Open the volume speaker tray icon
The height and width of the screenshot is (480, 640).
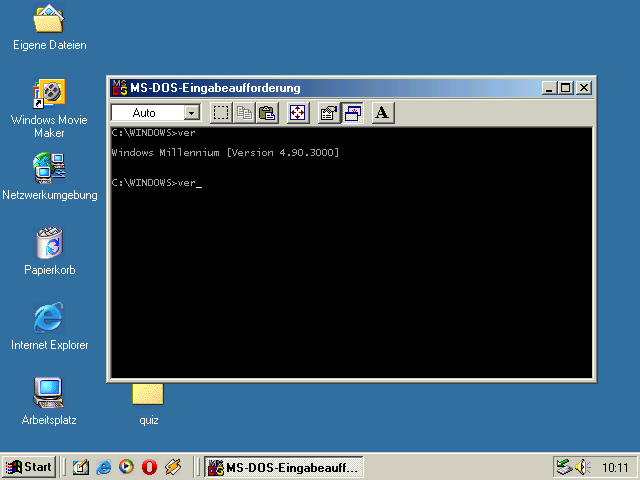(x=582, y=467)
